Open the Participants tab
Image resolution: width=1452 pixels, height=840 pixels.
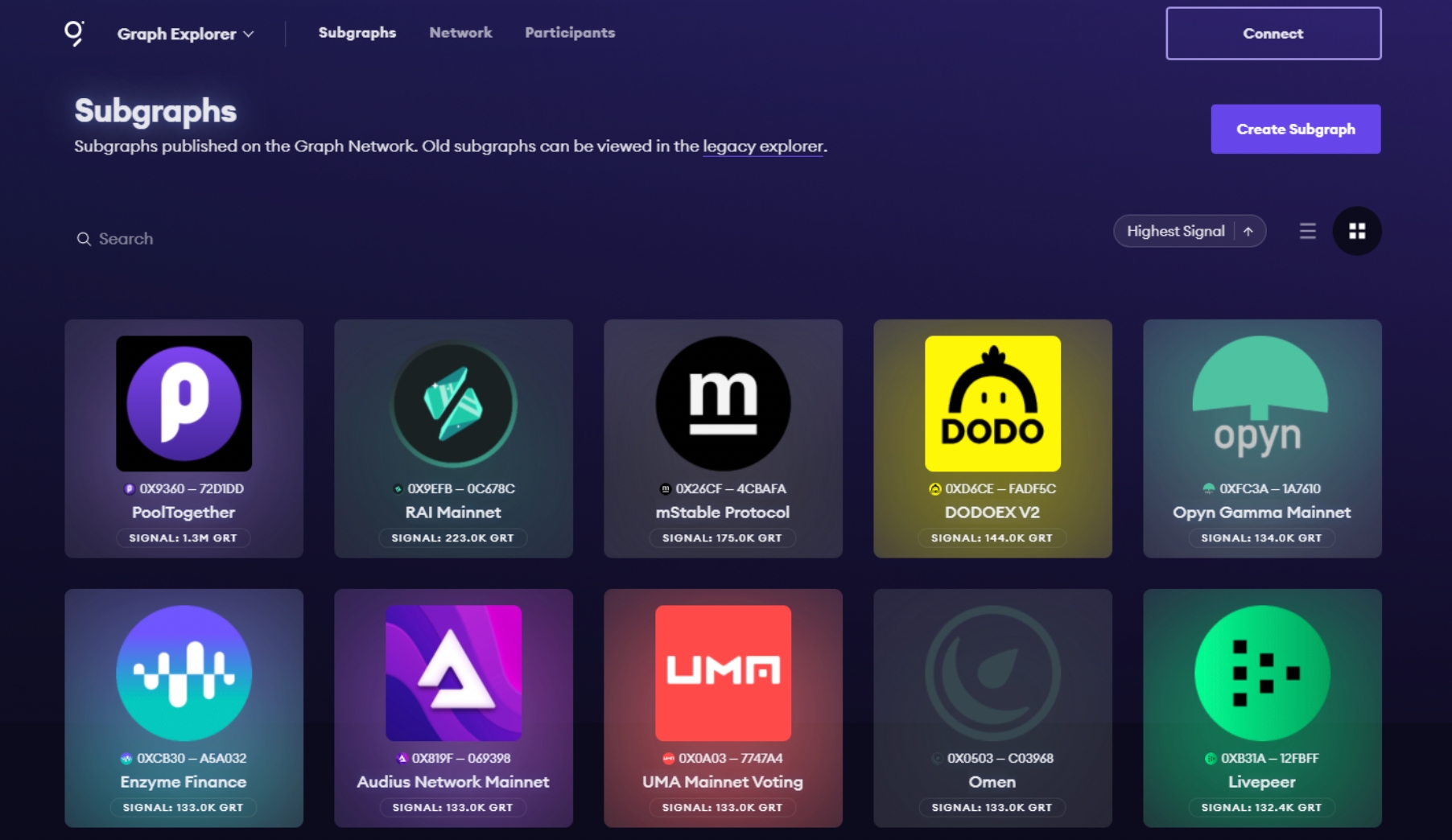point(570,33)
